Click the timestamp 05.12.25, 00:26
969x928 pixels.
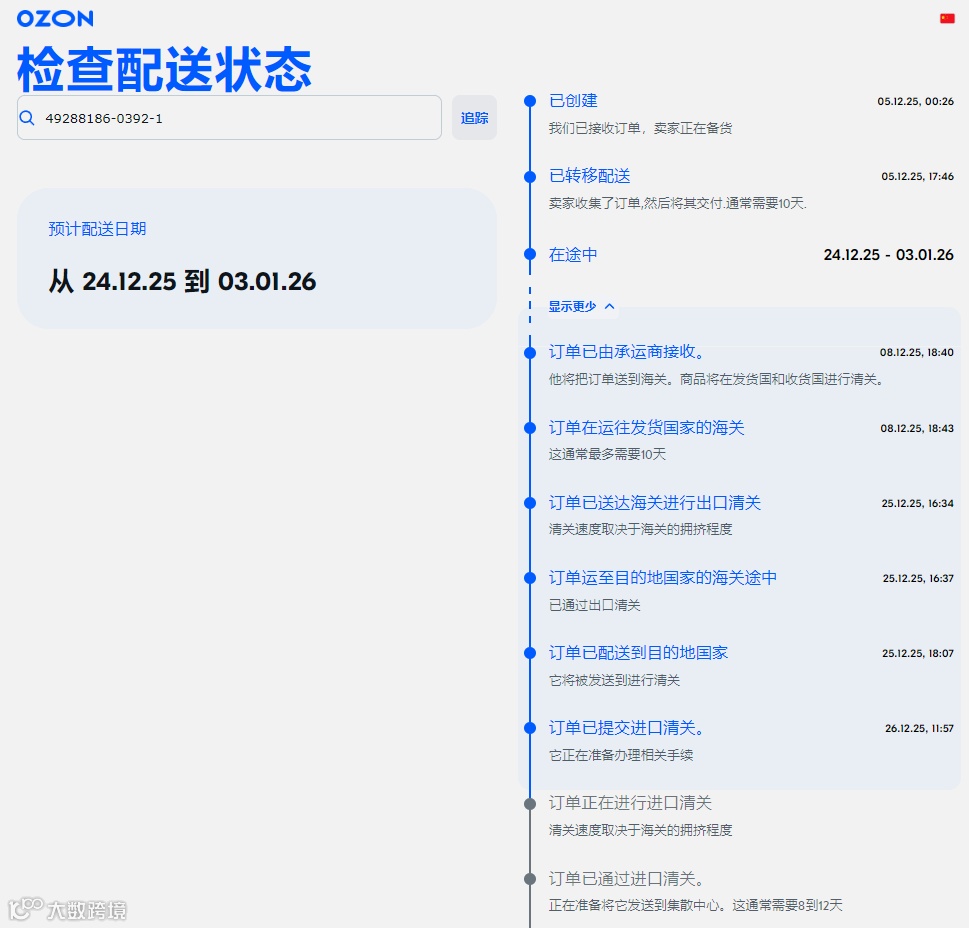[x=915, y=101]
